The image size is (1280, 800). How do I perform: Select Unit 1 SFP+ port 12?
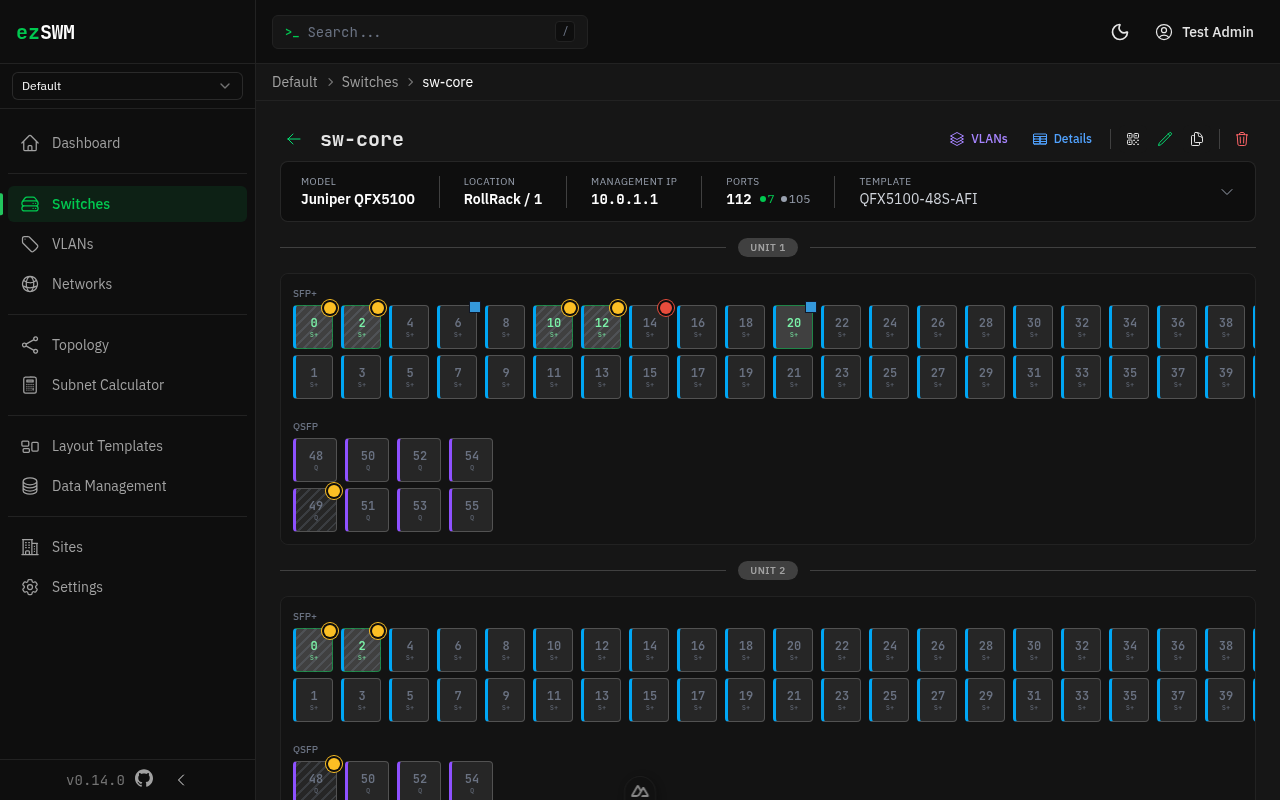click(601, 327)
